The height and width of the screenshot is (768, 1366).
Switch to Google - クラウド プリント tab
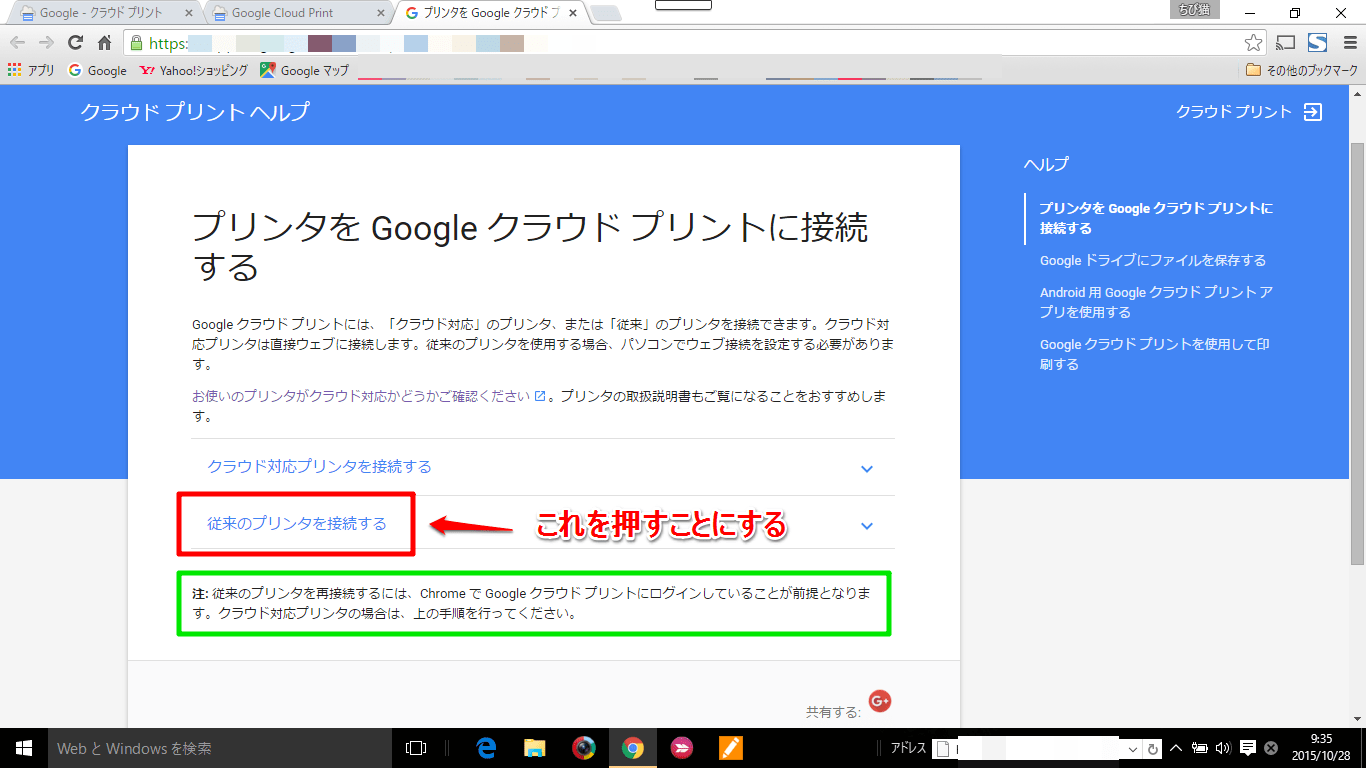[100, 13]
